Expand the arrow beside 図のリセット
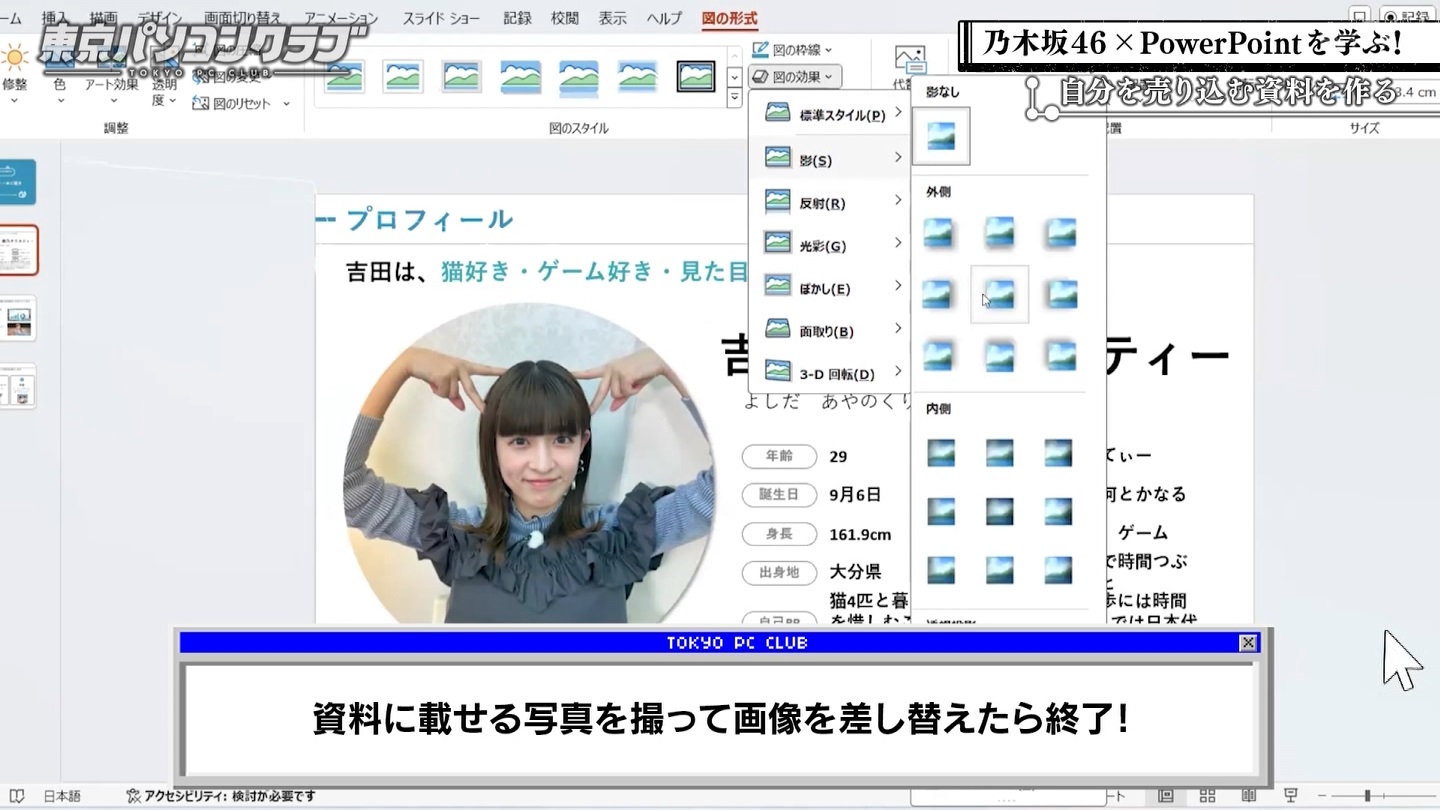 (x=286, y=103)
